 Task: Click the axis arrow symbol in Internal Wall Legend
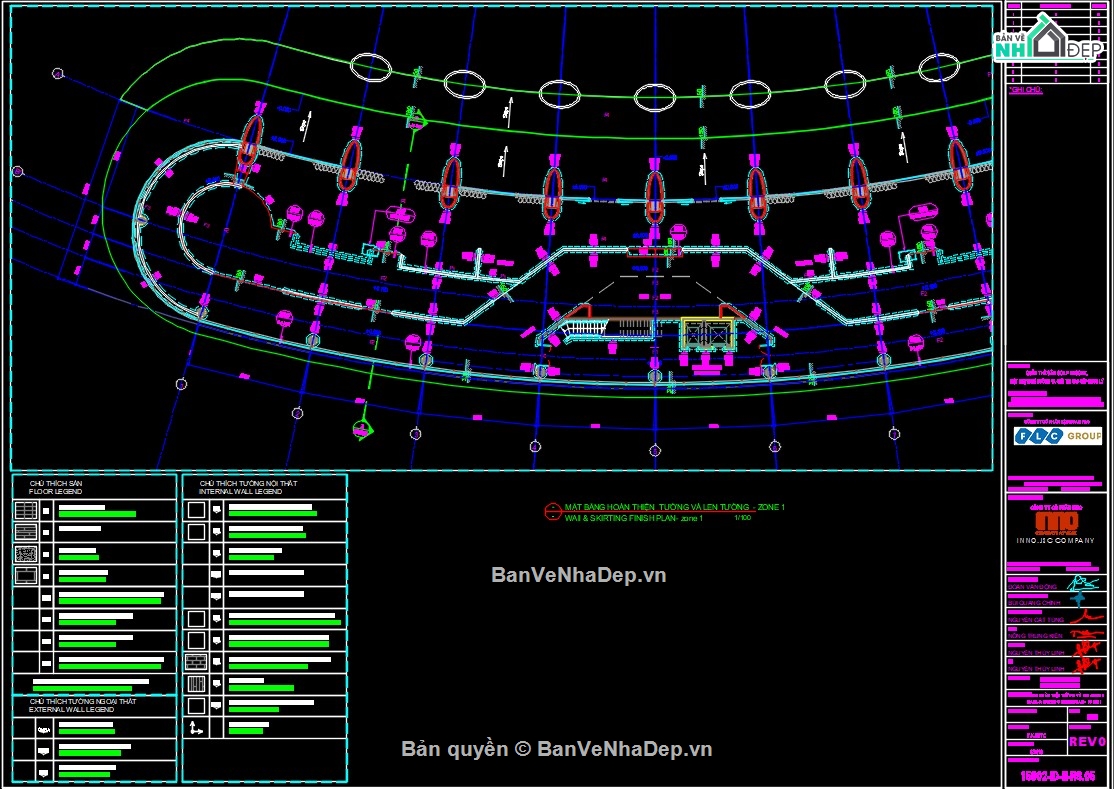tap(196, 729)
